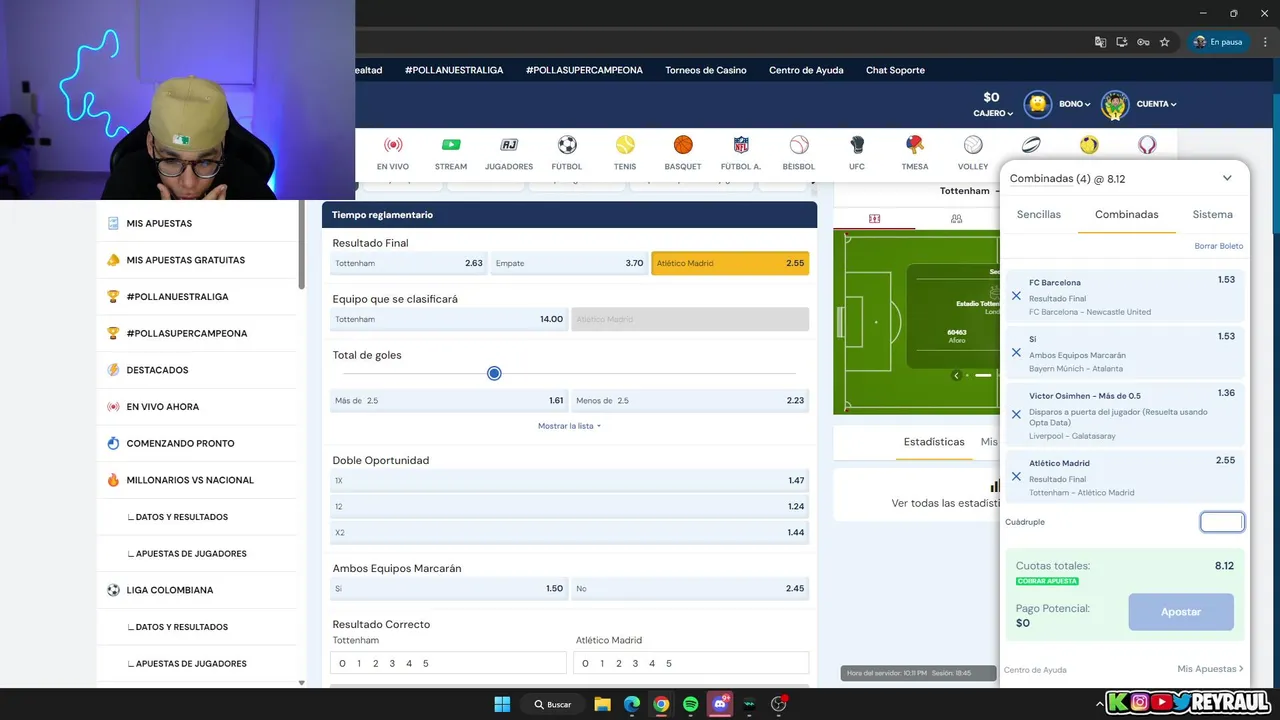The height and width of the screenshot is (720, 1280).
Task: Select the TENIS tennis ball icon
Action: [625, 145]
